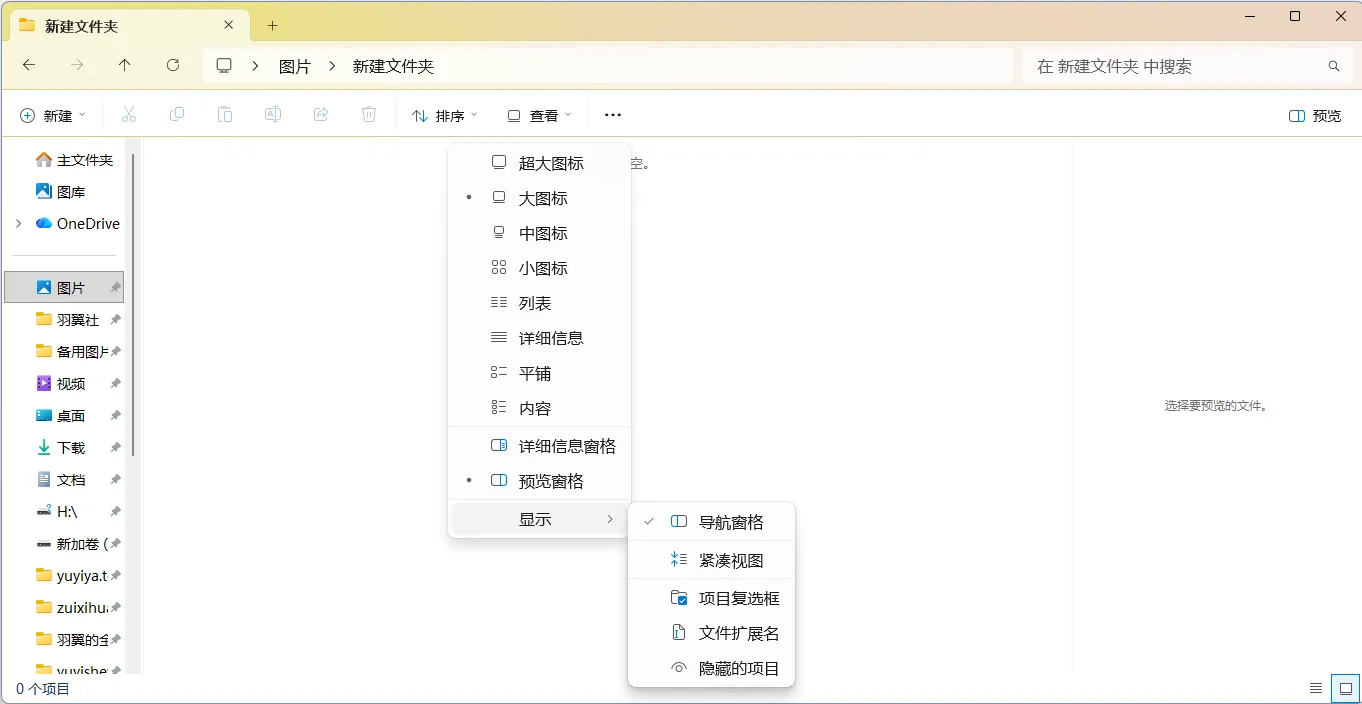Click pin icon beside 文档
1362x704 pixels.
click(x=115, y=480)
